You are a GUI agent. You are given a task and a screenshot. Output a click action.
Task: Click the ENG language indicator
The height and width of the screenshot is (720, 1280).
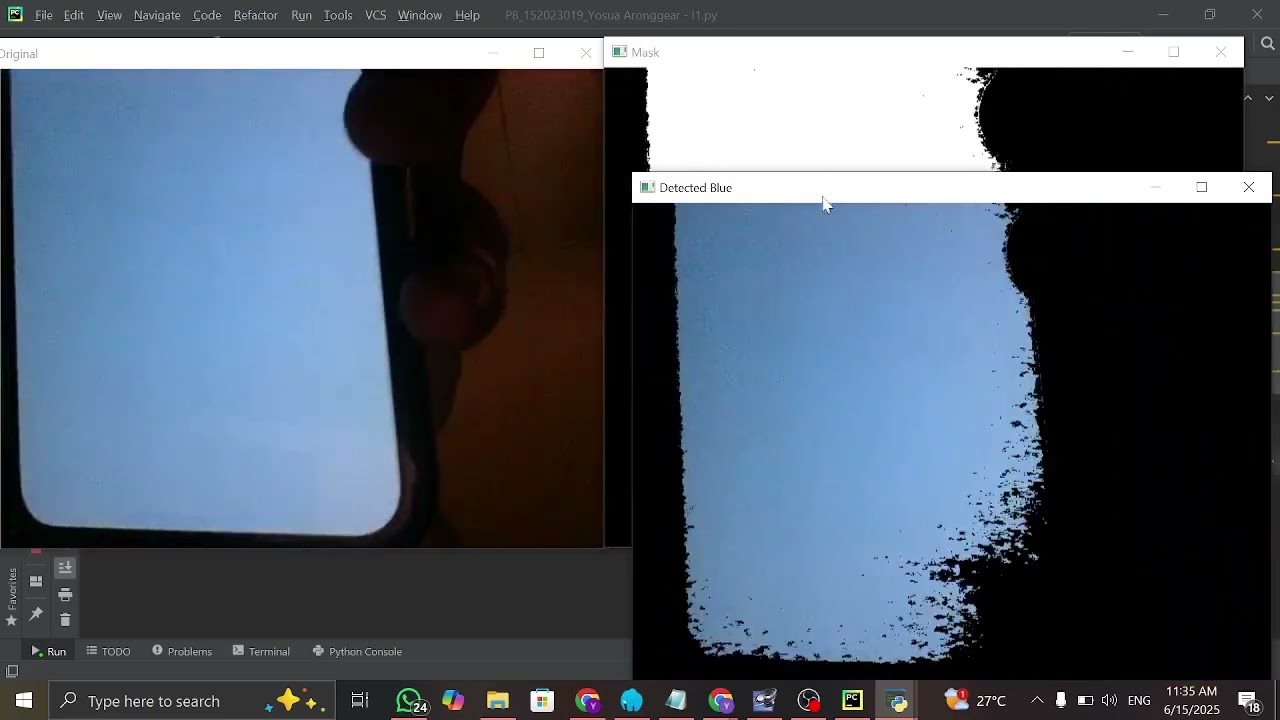tap(1139, 701)
